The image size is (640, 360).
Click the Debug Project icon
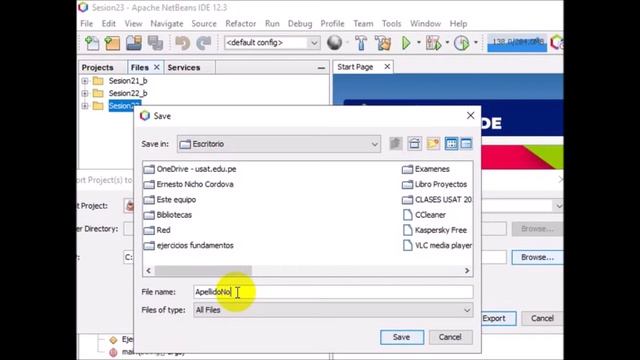433,43
